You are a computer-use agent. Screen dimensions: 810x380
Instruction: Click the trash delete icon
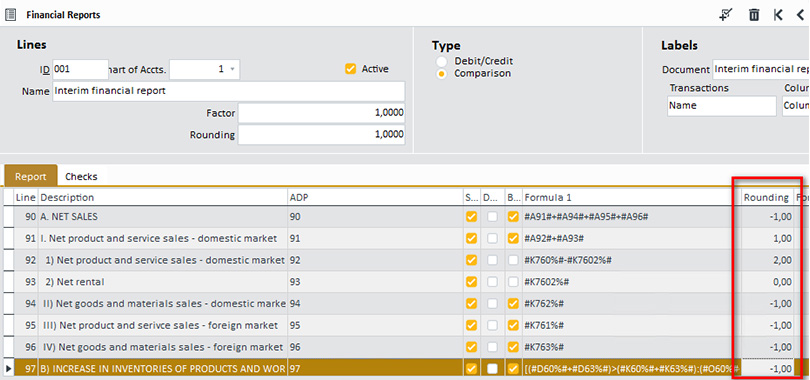coord(754,14)
